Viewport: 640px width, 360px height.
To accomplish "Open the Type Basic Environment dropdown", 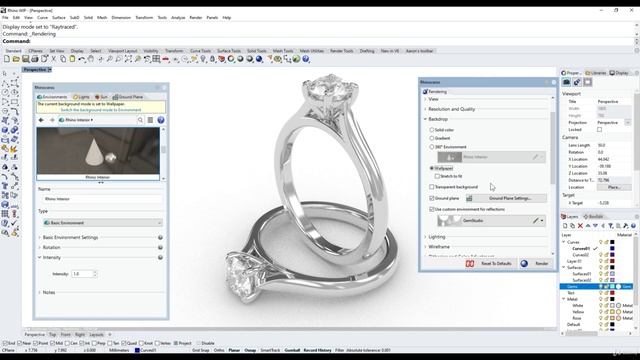I will click(103, 223).
